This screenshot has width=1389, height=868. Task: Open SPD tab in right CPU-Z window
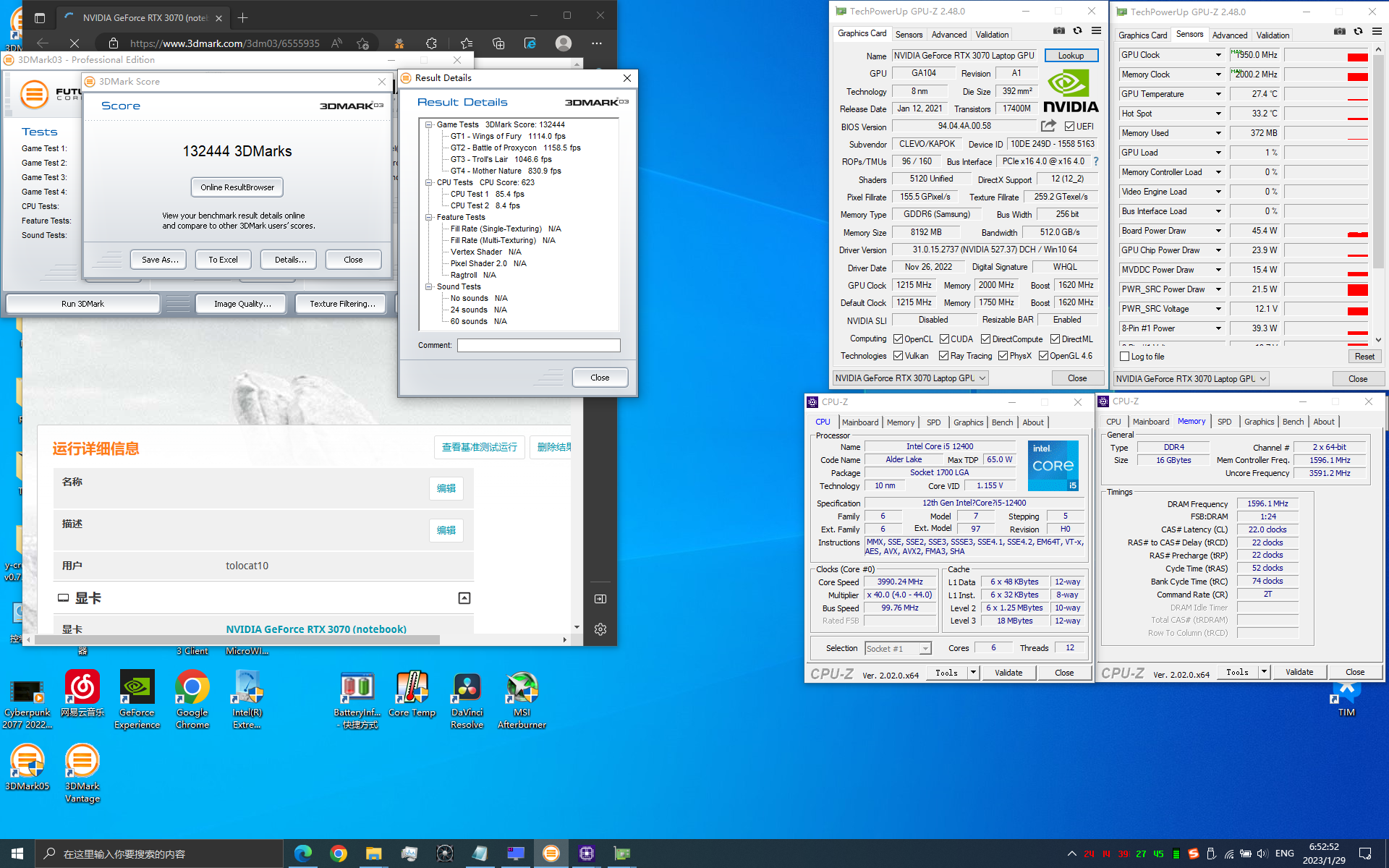1224,422
